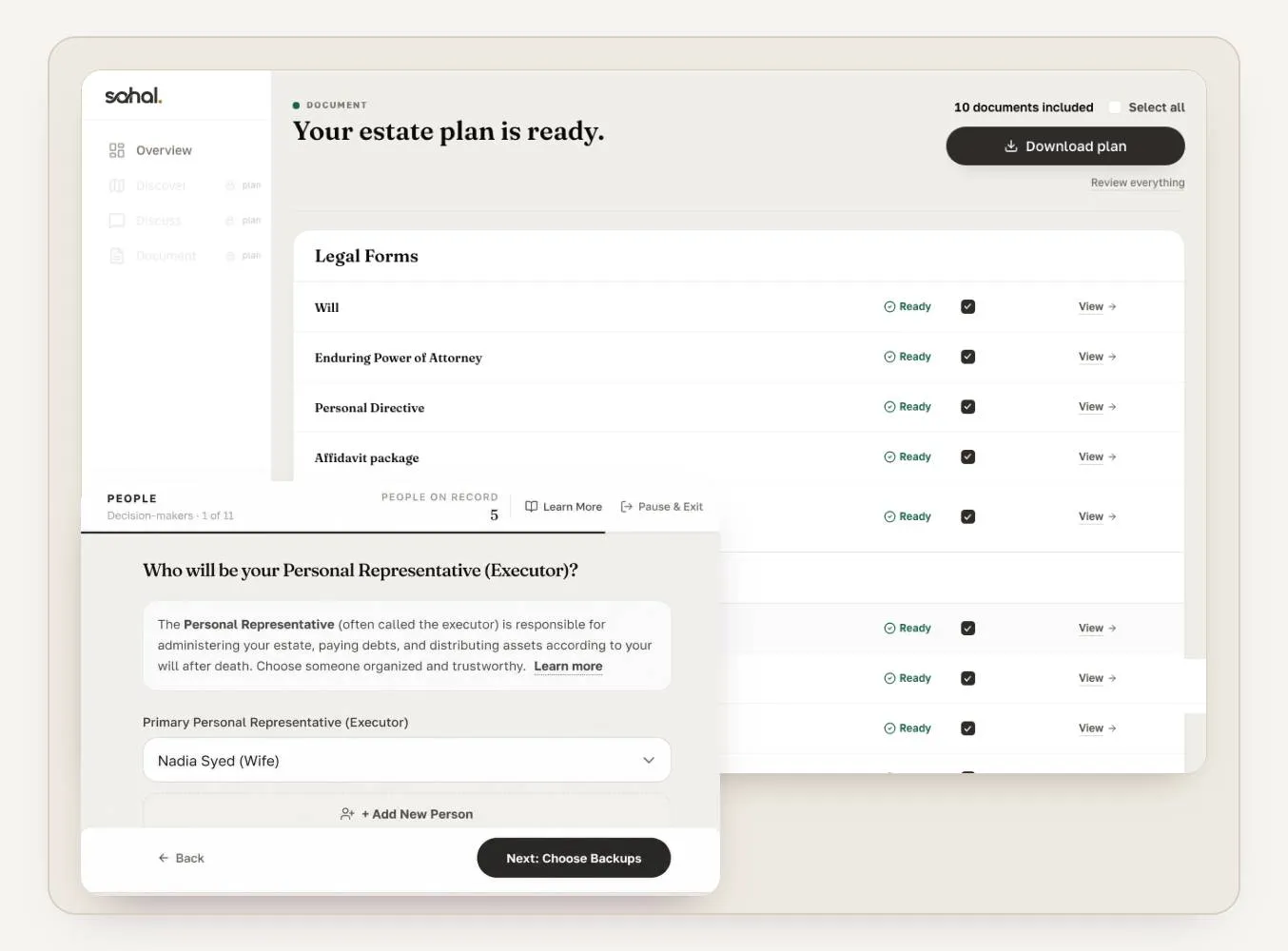Click the Discuss chat bubble icon
The image size is (1288, 951).
point(117,221)
